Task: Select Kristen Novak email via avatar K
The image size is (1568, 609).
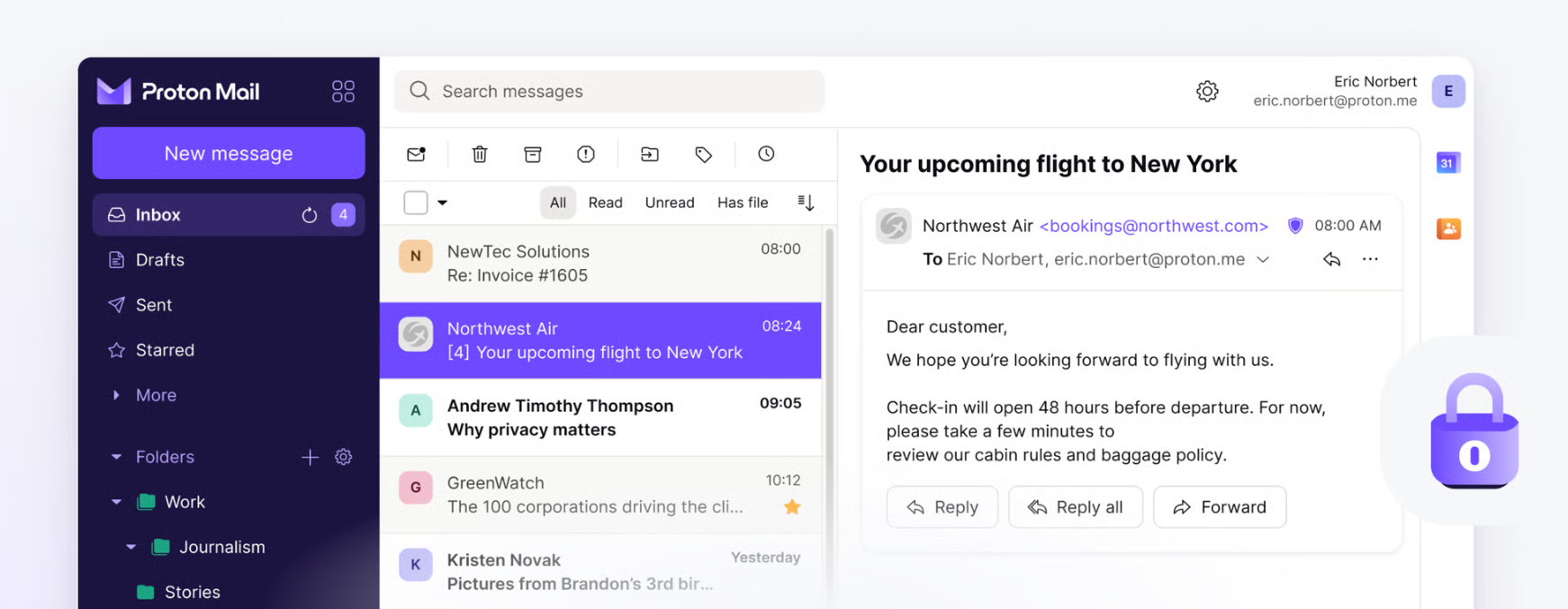Action: (x=416, y=565)
